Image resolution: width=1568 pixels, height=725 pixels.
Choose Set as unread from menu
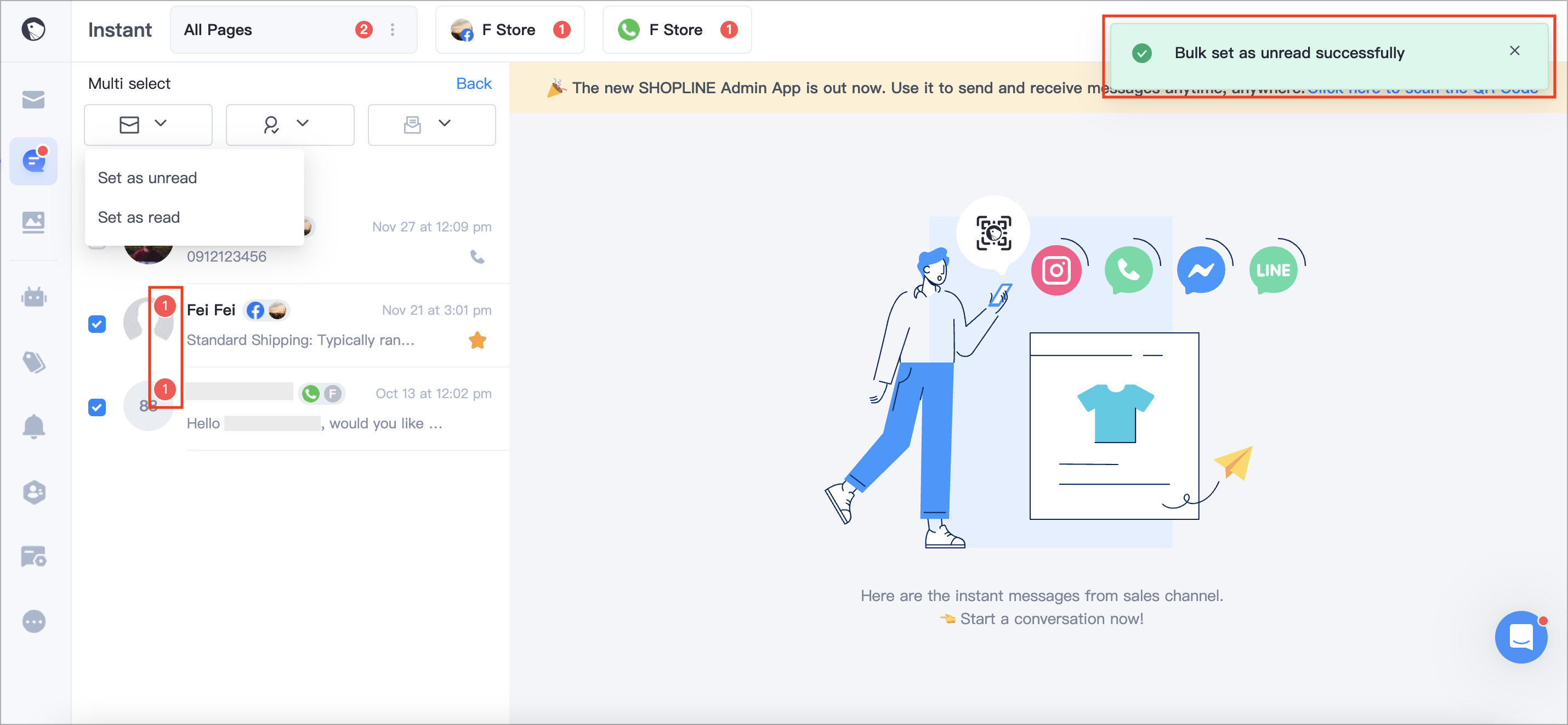[x=147, y=178]
